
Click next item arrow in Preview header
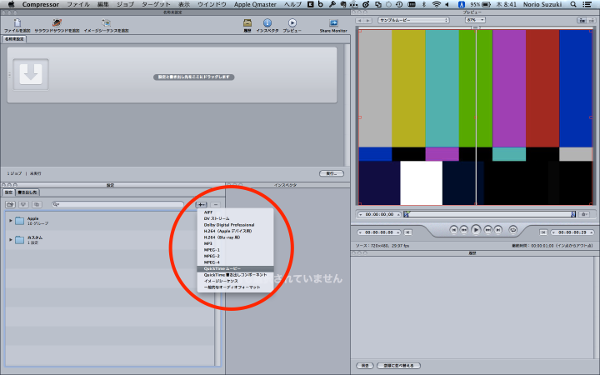[x=368, y=20]
